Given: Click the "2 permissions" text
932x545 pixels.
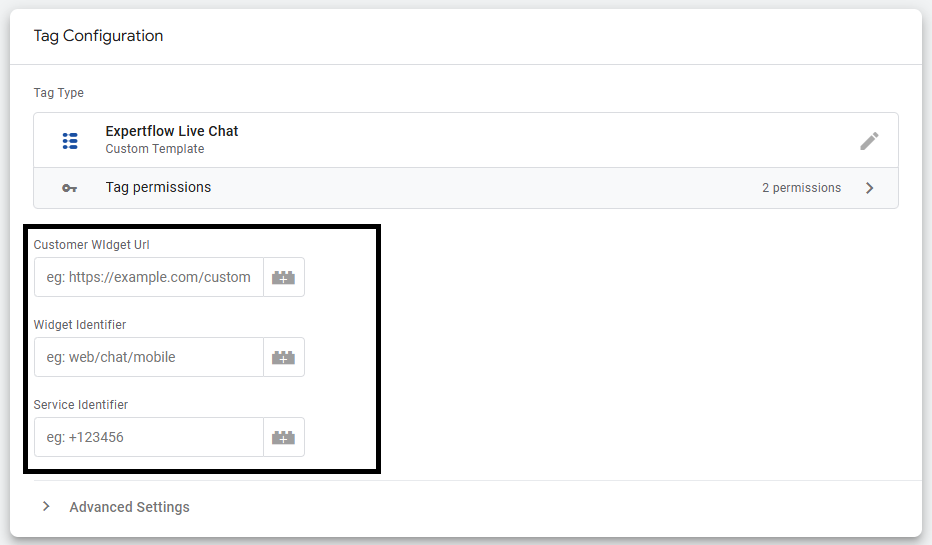Looking at the screenshot, I should (801, 188).
